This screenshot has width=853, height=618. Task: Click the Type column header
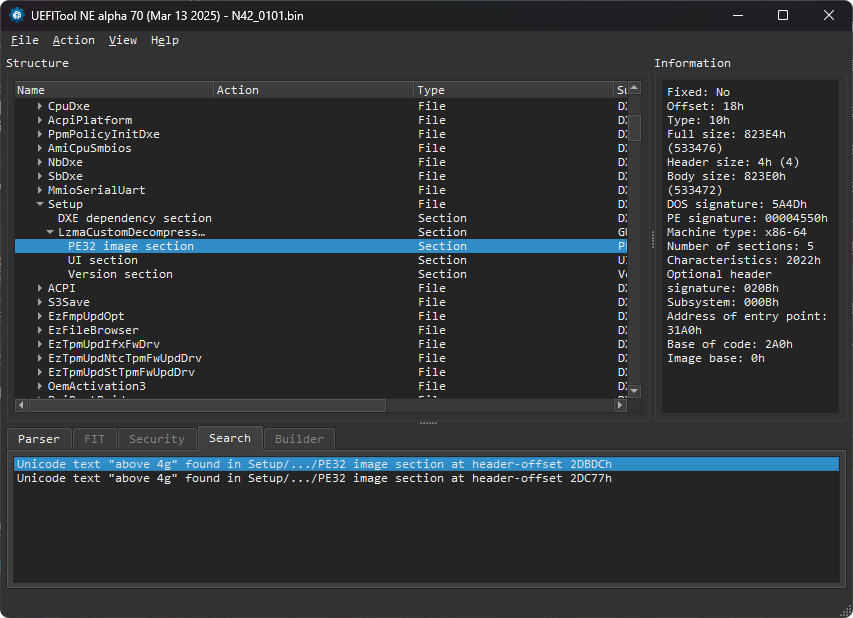point(514,90)
